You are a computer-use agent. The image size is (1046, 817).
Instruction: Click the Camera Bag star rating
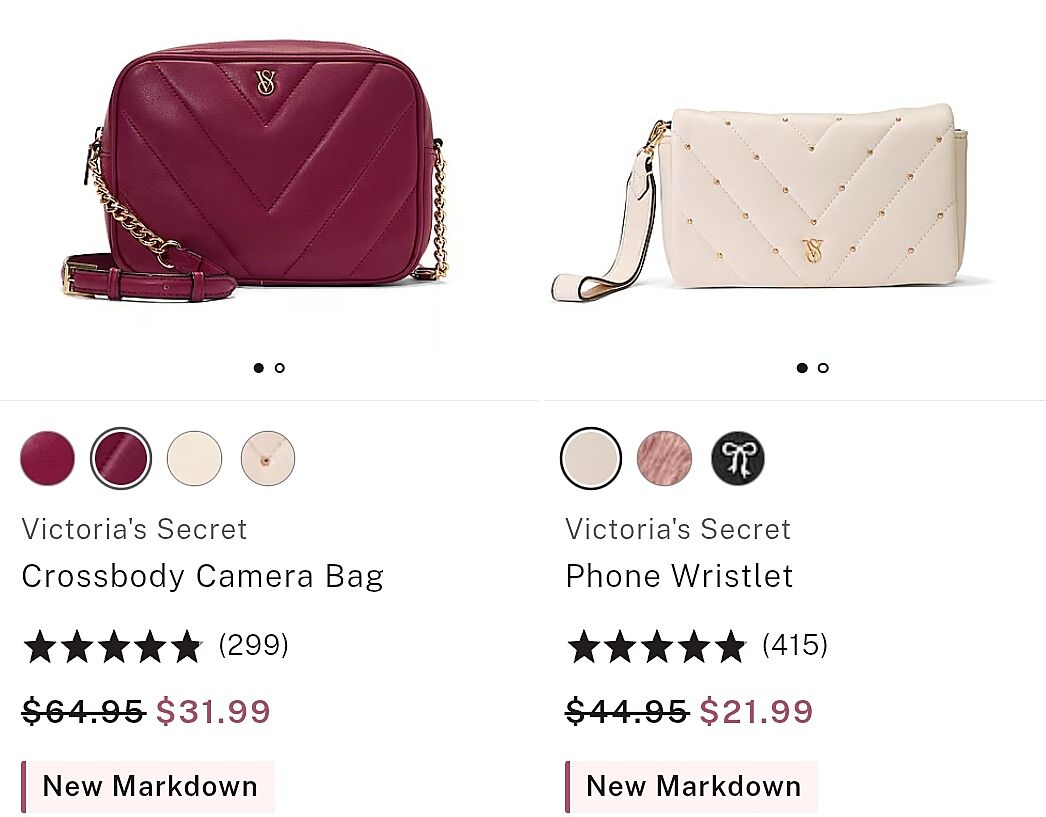[112, 646]
